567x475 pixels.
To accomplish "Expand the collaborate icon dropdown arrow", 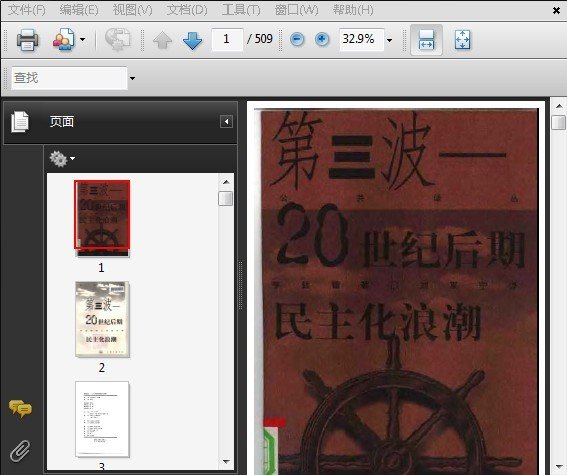I will [82, 39].
